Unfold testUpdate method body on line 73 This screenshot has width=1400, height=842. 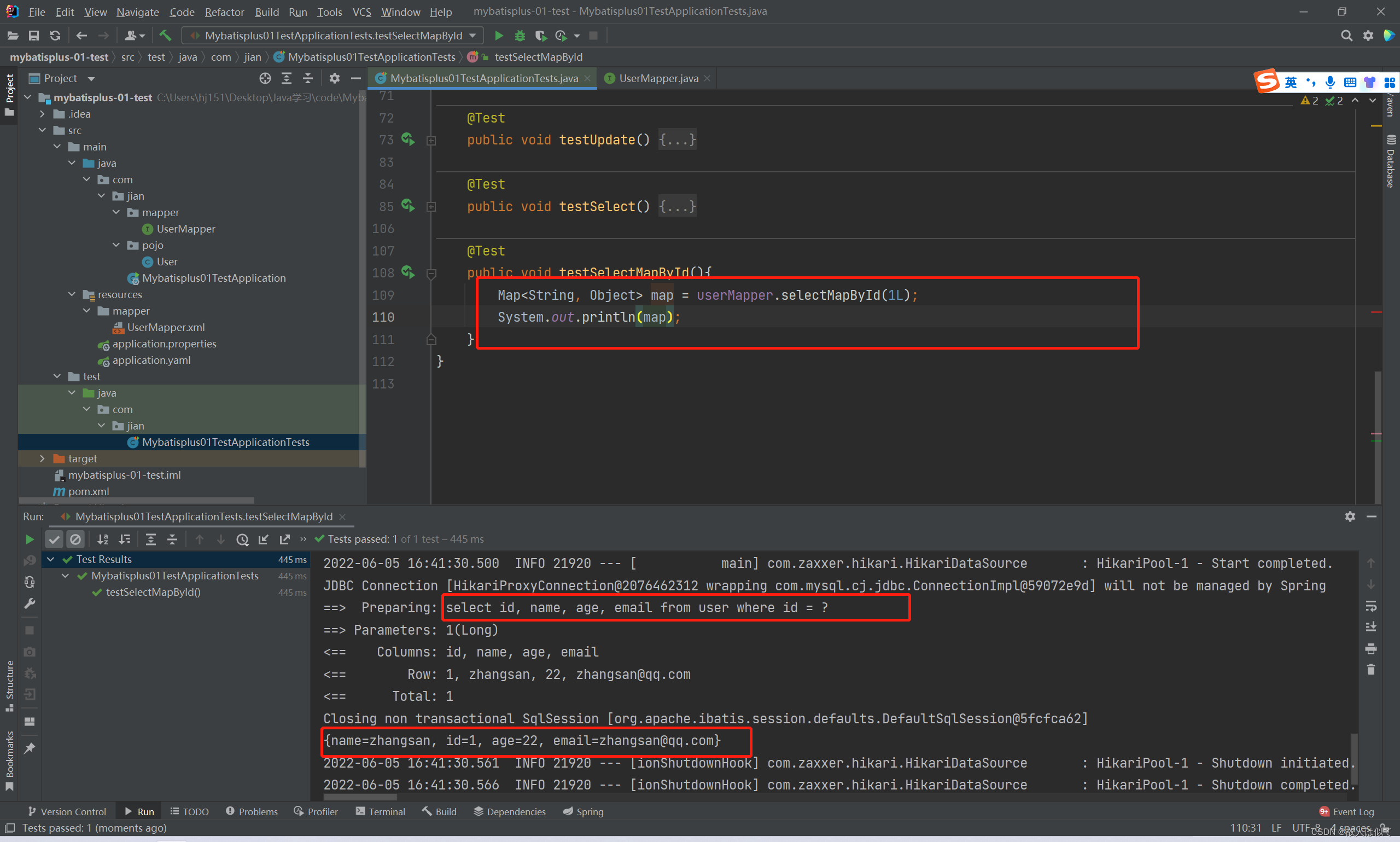coord(431,141)
